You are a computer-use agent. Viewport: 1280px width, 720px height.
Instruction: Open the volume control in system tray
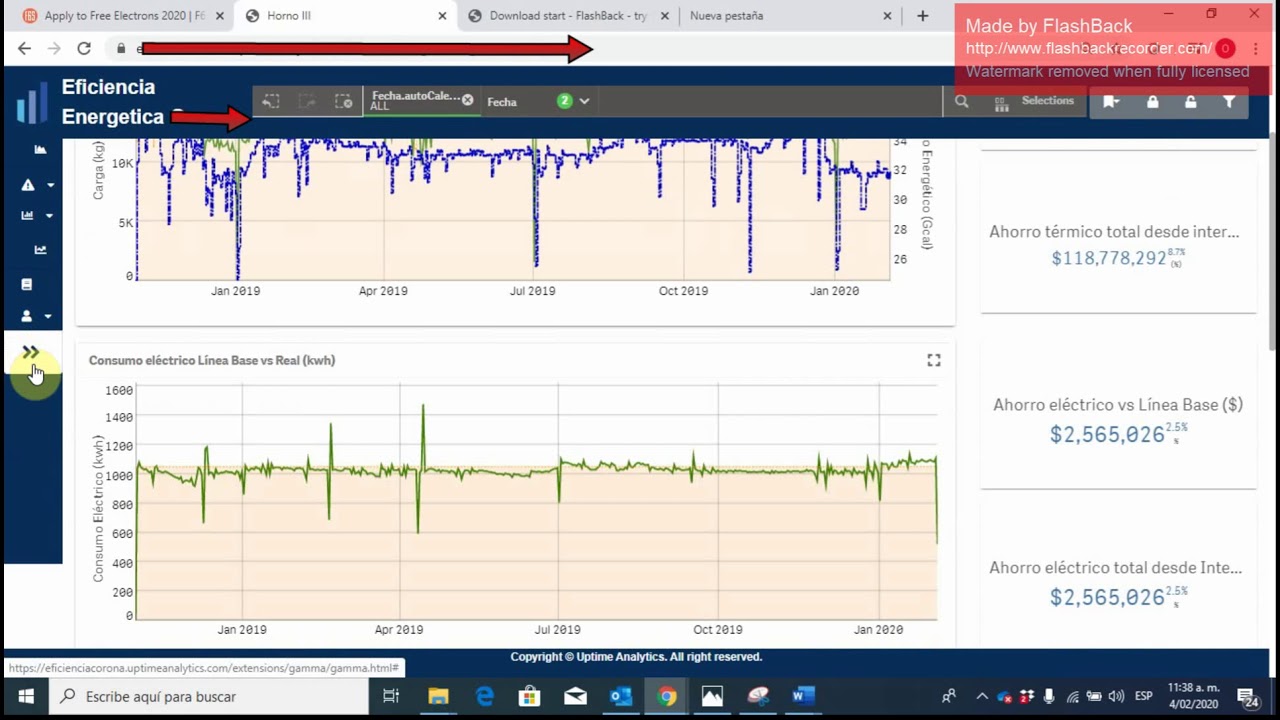[1116, 696]
